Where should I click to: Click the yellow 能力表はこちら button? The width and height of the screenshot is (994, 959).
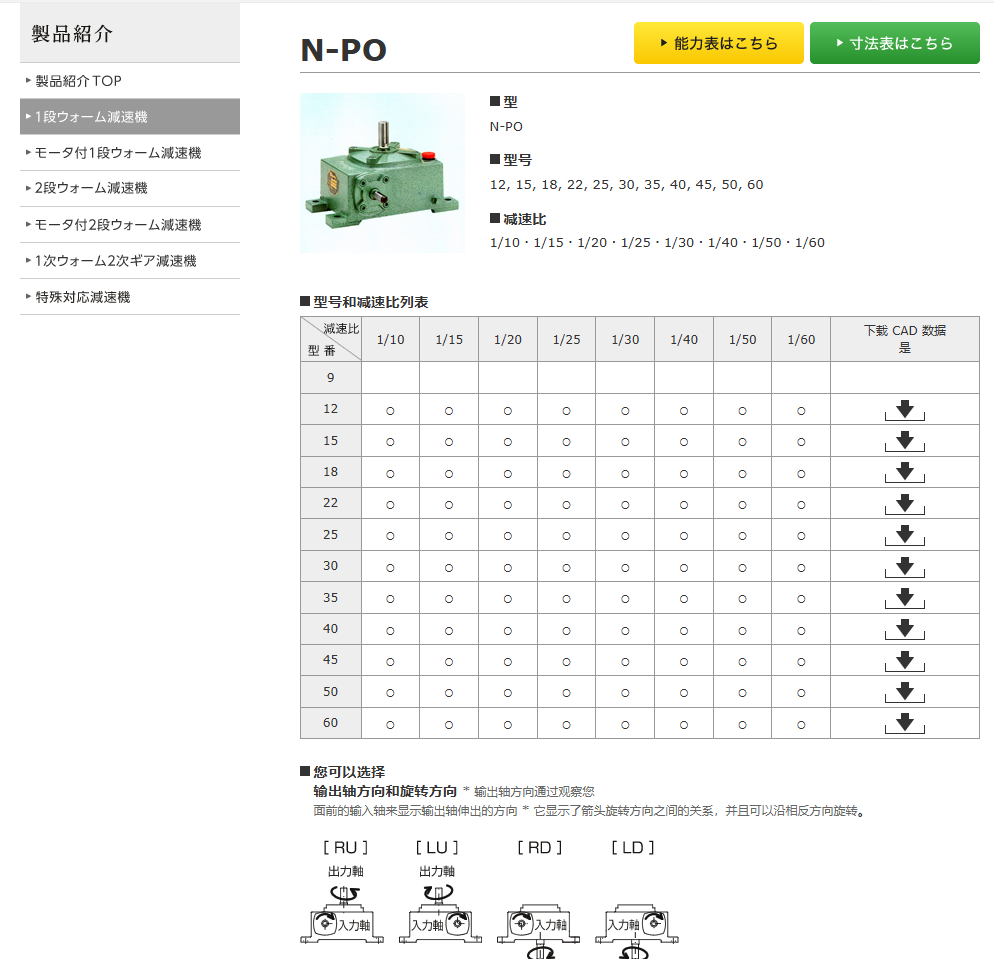point(718,43)
